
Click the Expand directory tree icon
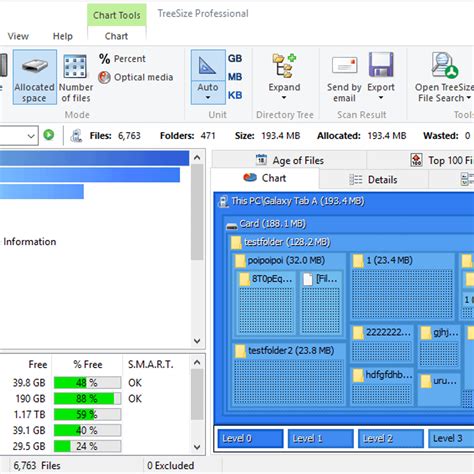point(284,65)
